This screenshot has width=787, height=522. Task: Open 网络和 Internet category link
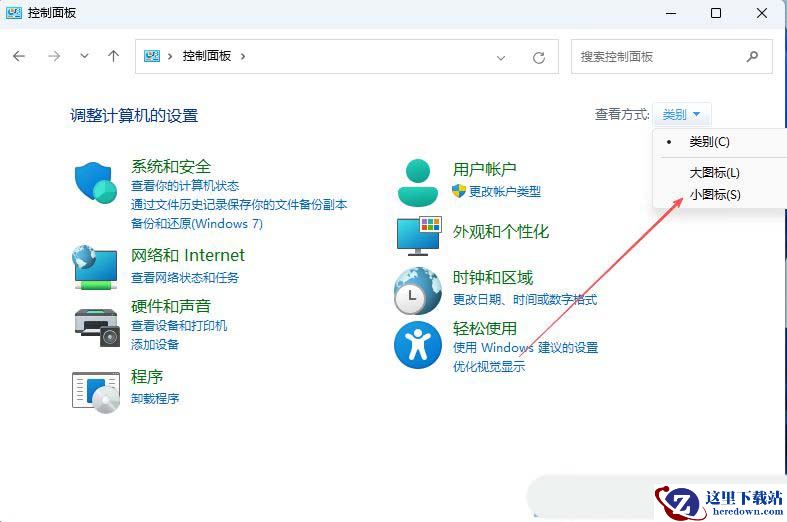point(188,255)
